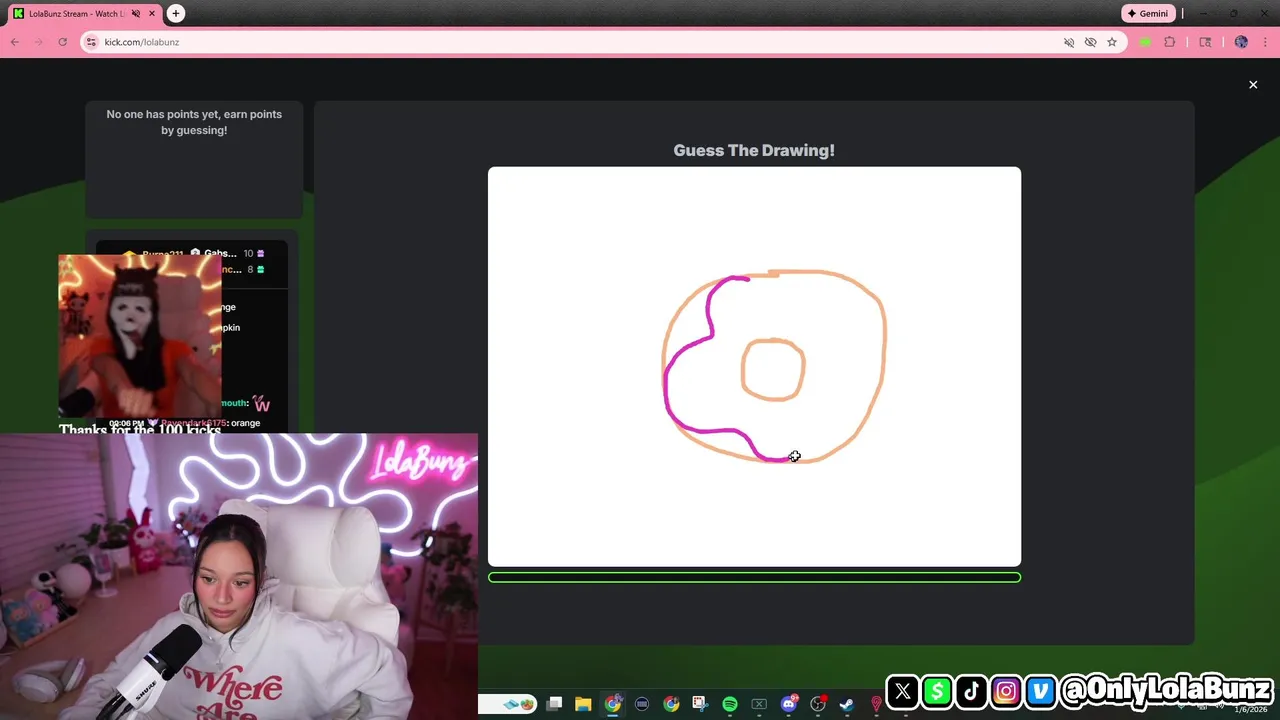
Task: Click the 'orange' chat message text
Action: click(x=245, y=423)
